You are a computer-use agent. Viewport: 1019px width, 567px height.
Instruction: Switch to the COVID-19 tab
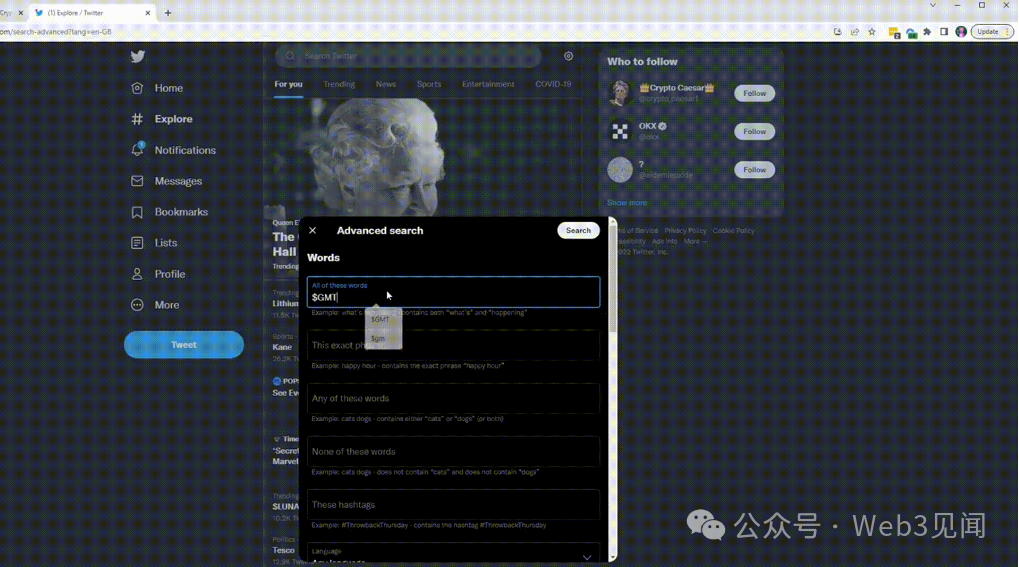pyautogui.click(x=553, y=84)
